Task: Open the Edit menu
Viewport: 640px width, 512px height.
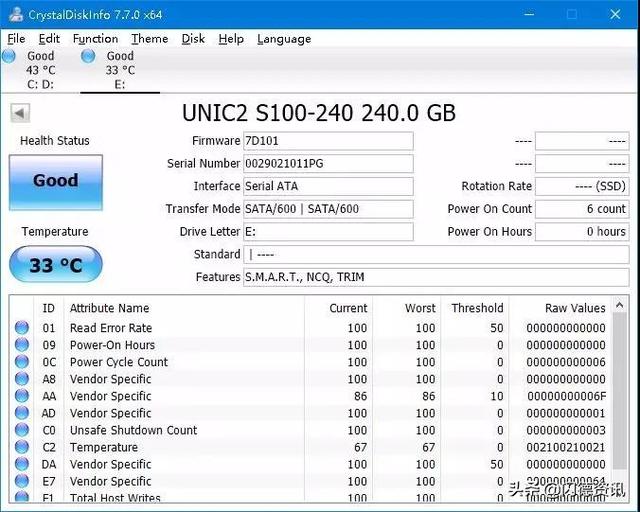Action: (x=49, y=39)
